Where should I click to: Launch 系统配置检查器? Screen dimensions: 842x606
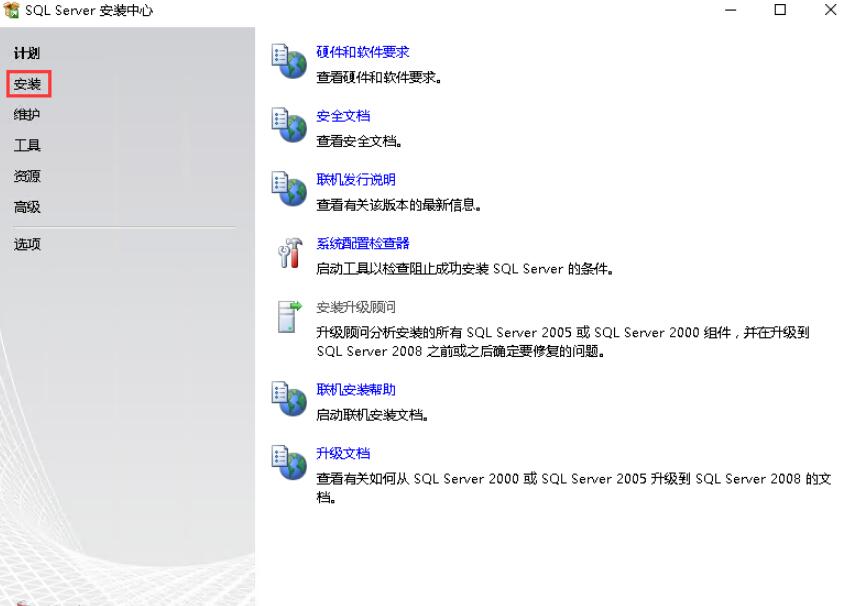362,243
